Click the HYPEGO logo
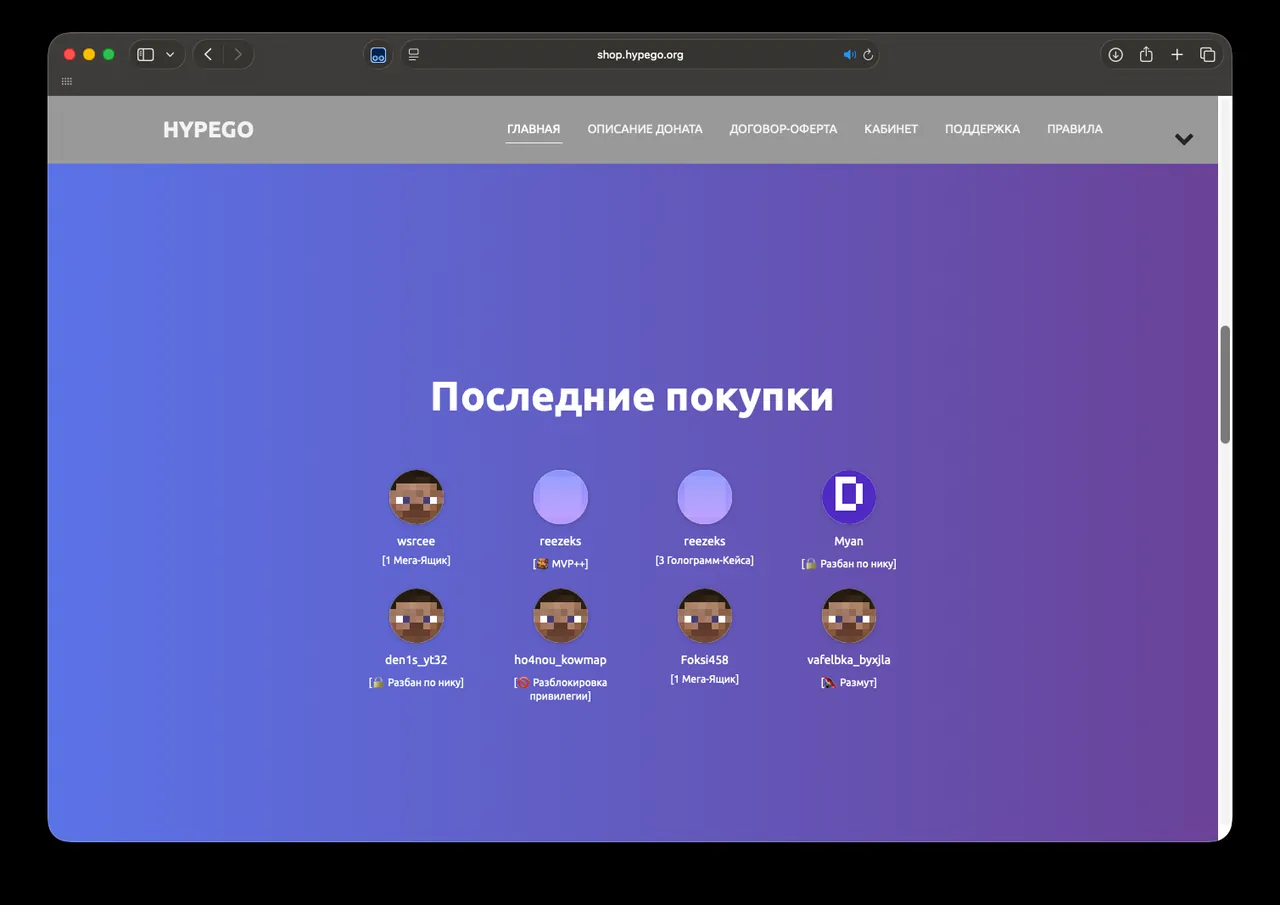The image size is (1280, 905). 208,130
